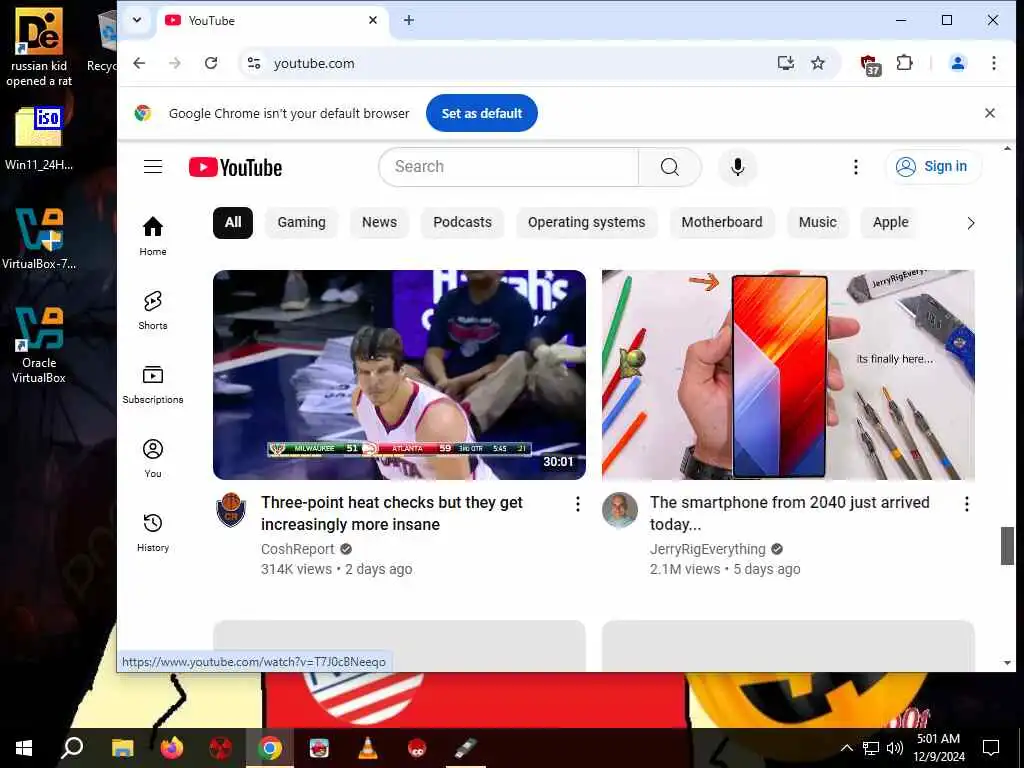Go to Home in YouTube sidebar
This screenshot has height=768, width=1024.
[153, 236]
